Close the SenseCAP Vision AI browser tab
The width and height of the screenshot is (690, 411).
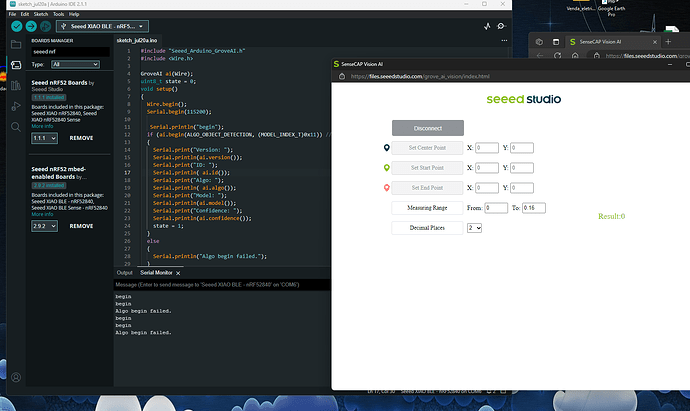(655, 42)
